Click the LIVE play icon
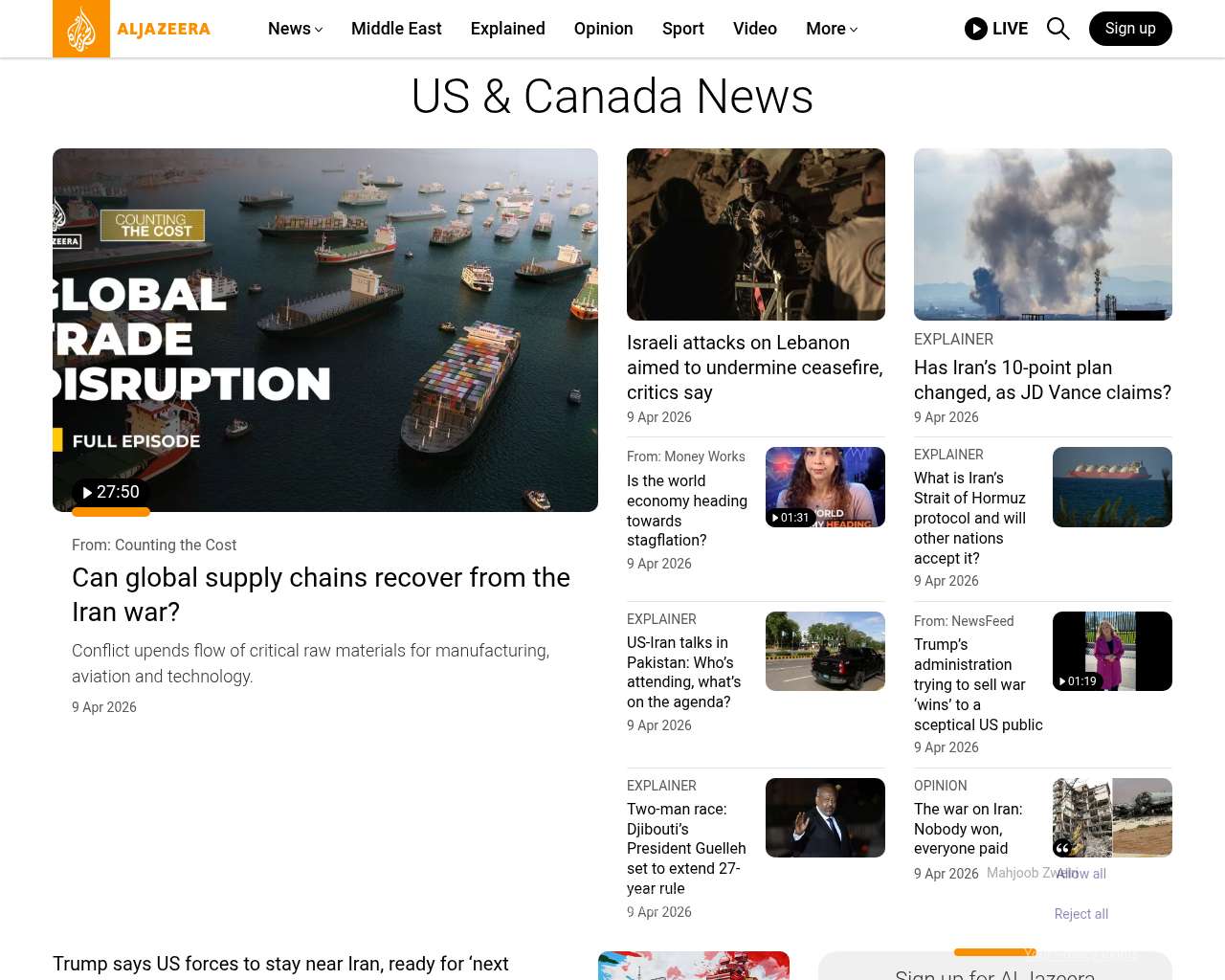 (x=975, y=29)
